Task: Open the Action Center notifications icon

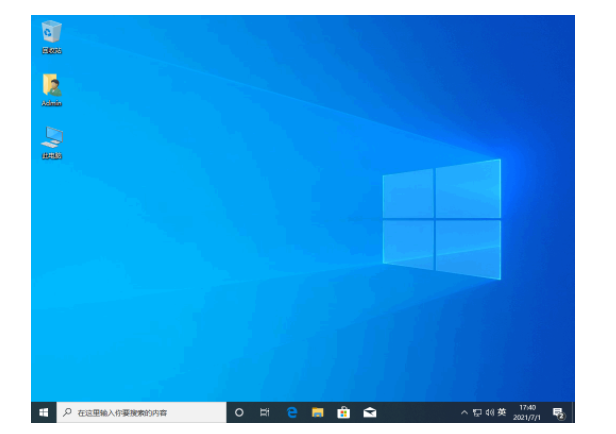Action: click(x=558, y=412)
